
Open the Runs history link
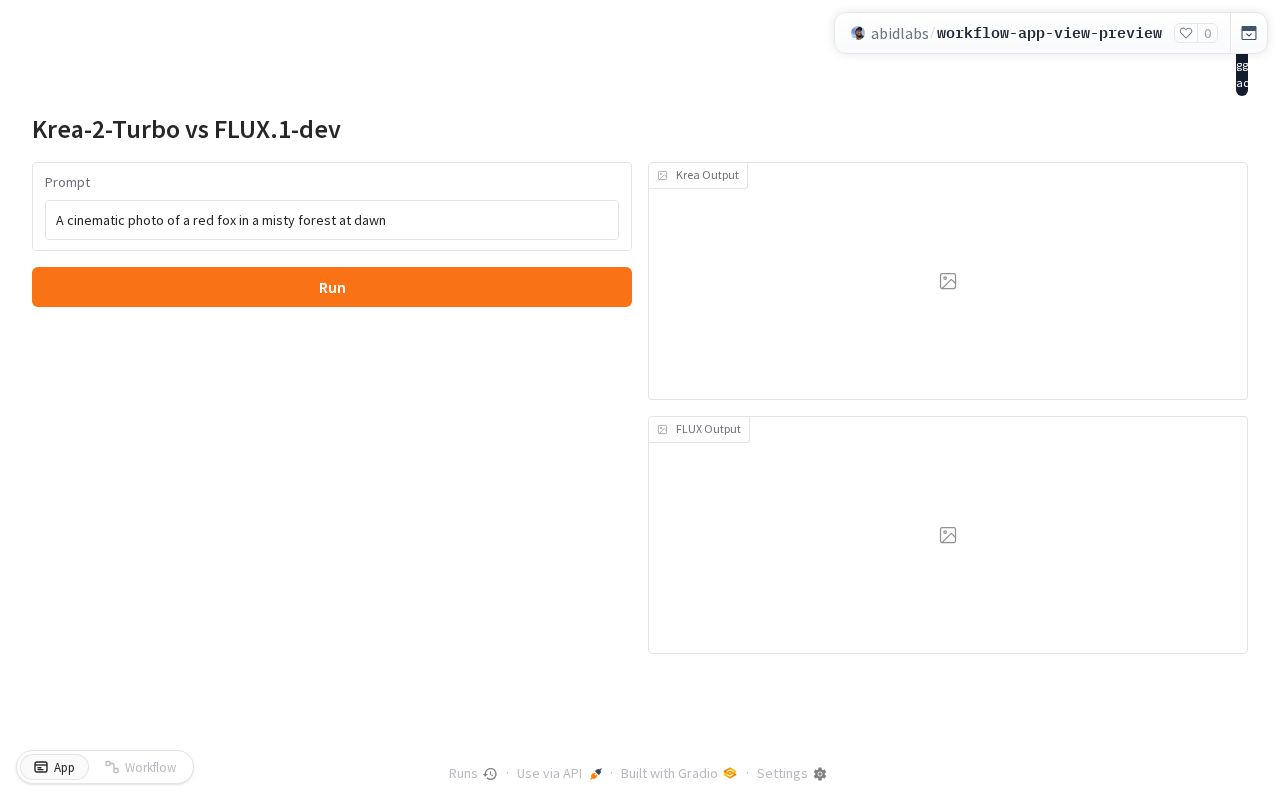[x=473, y=773]
